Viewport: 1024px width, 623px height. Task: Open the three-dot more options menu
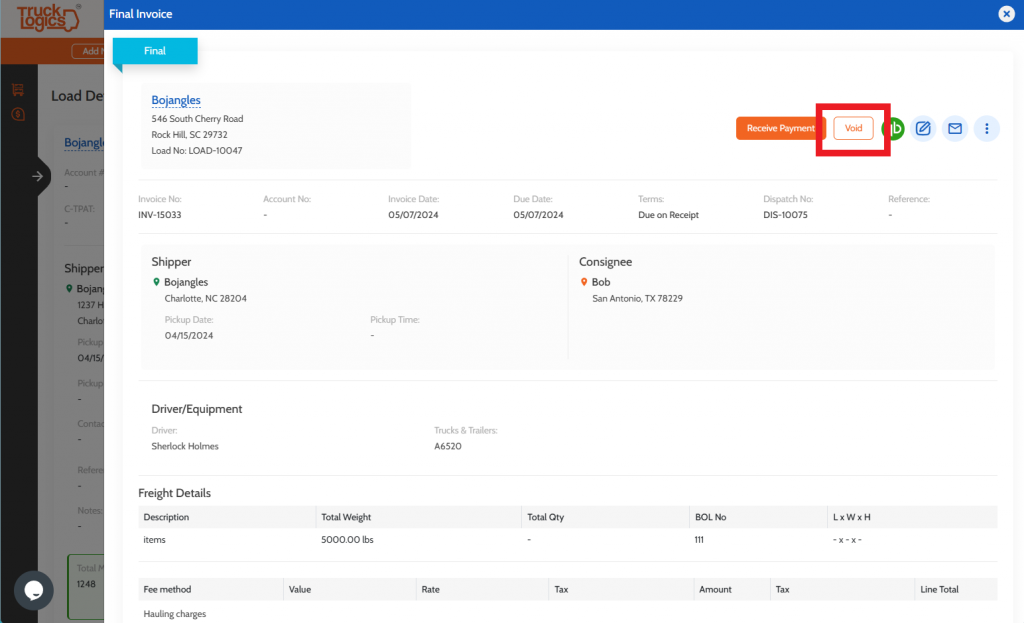(987, 129)
